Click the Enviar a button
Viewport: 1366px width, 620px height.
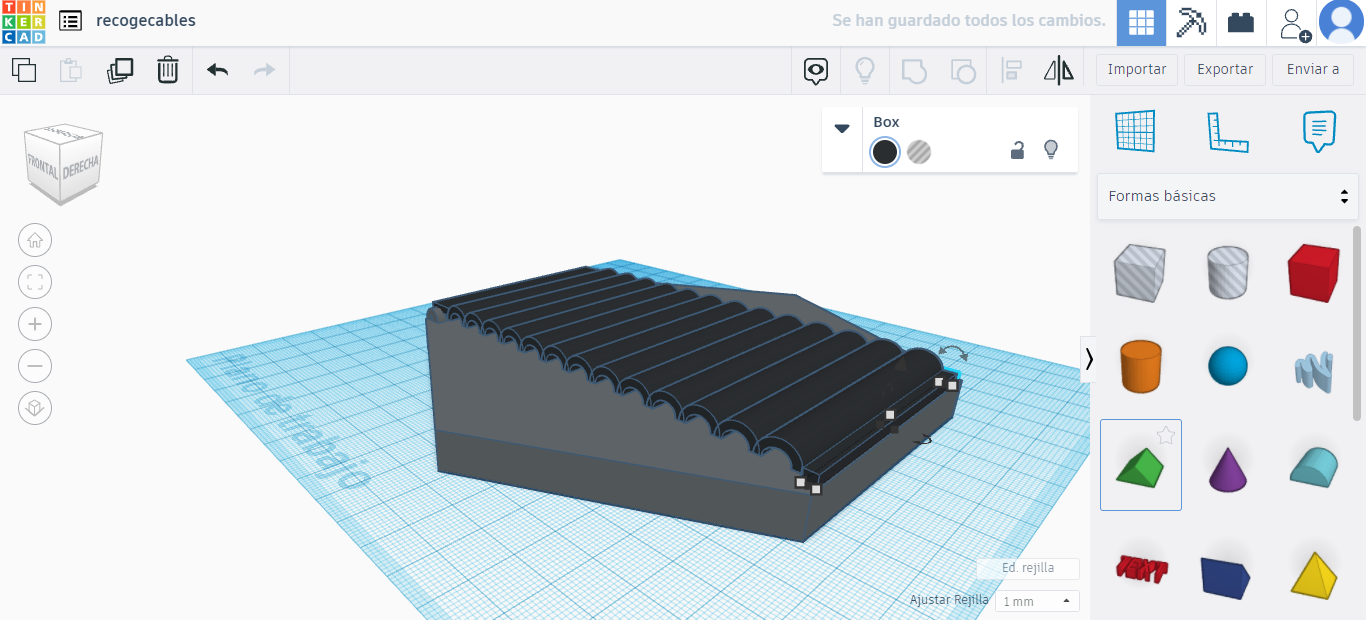coord(1313,70)
